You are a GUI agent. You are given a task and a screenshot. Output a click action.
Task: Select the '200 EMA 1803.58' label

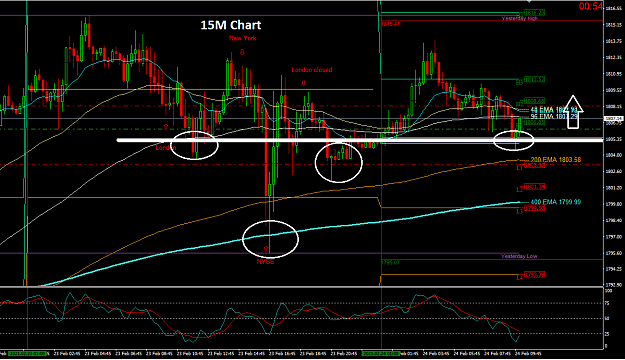tap(556, 159)
